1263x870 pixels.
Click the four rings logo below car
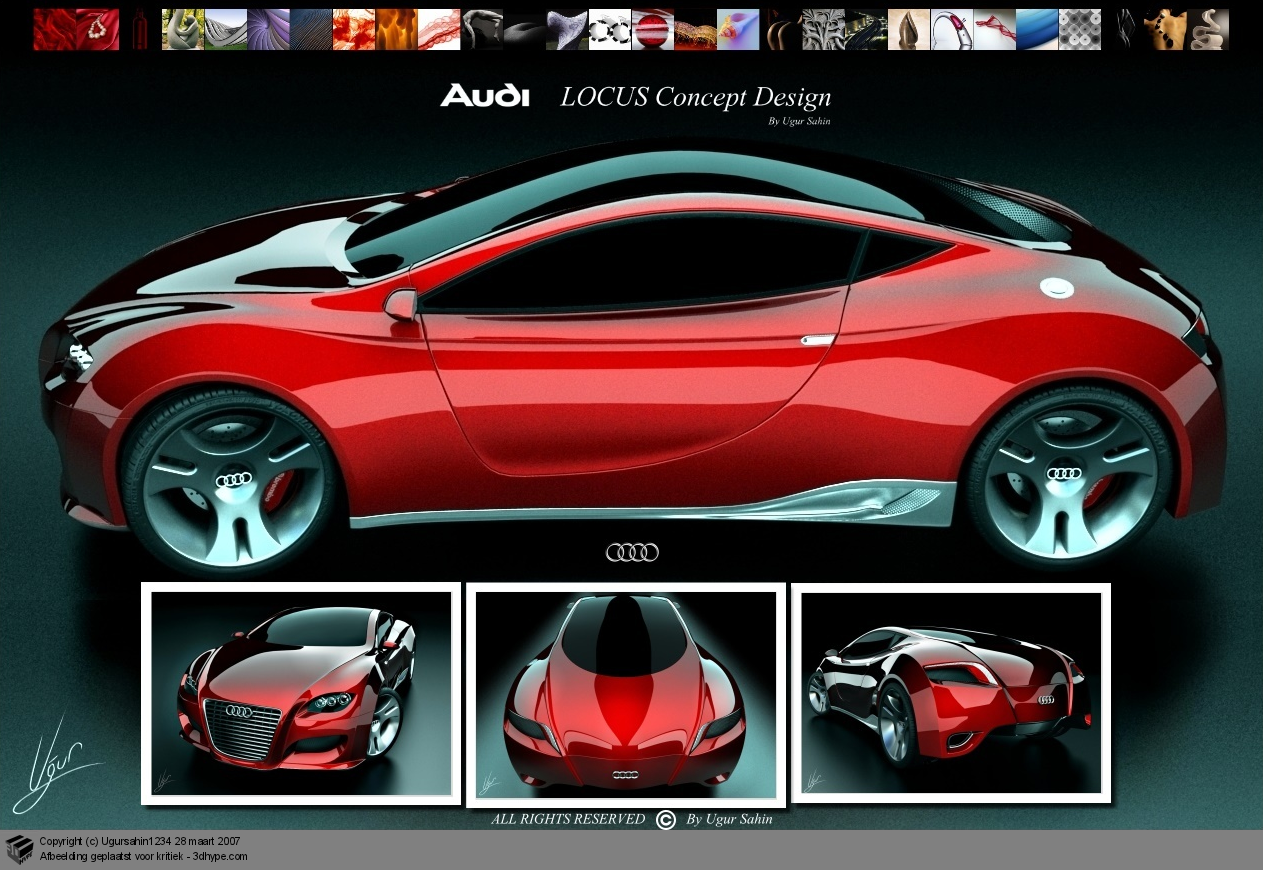632,552
